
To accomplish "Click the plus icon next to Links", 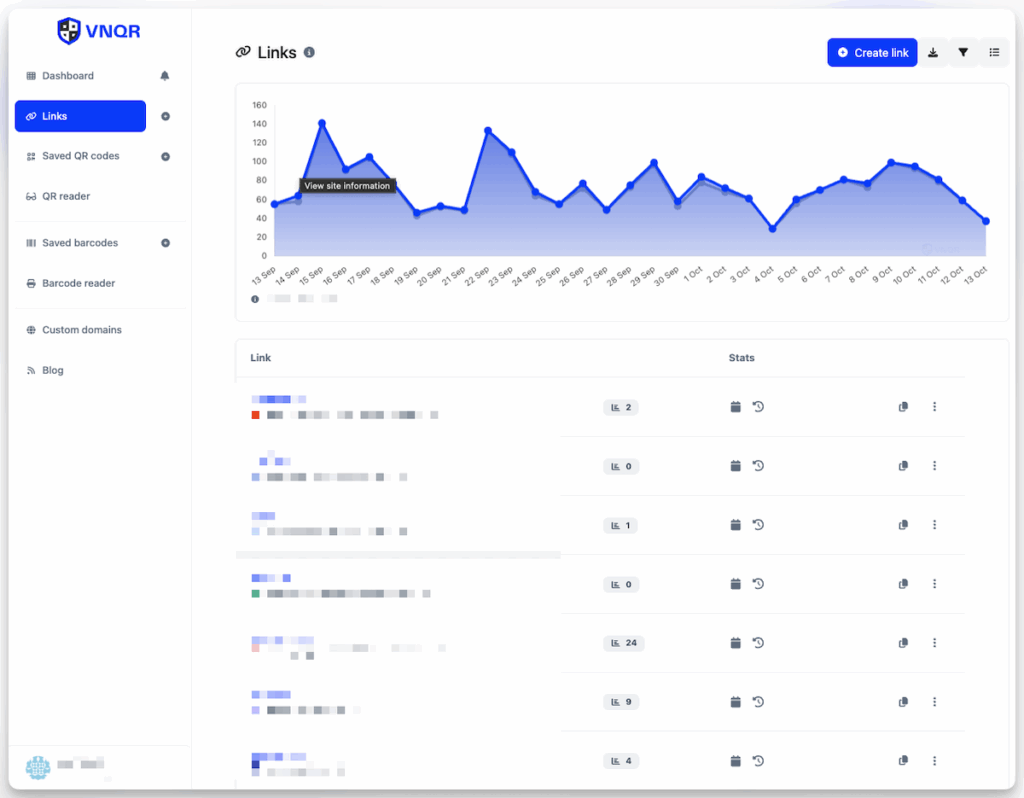I will tap(166, 116).
